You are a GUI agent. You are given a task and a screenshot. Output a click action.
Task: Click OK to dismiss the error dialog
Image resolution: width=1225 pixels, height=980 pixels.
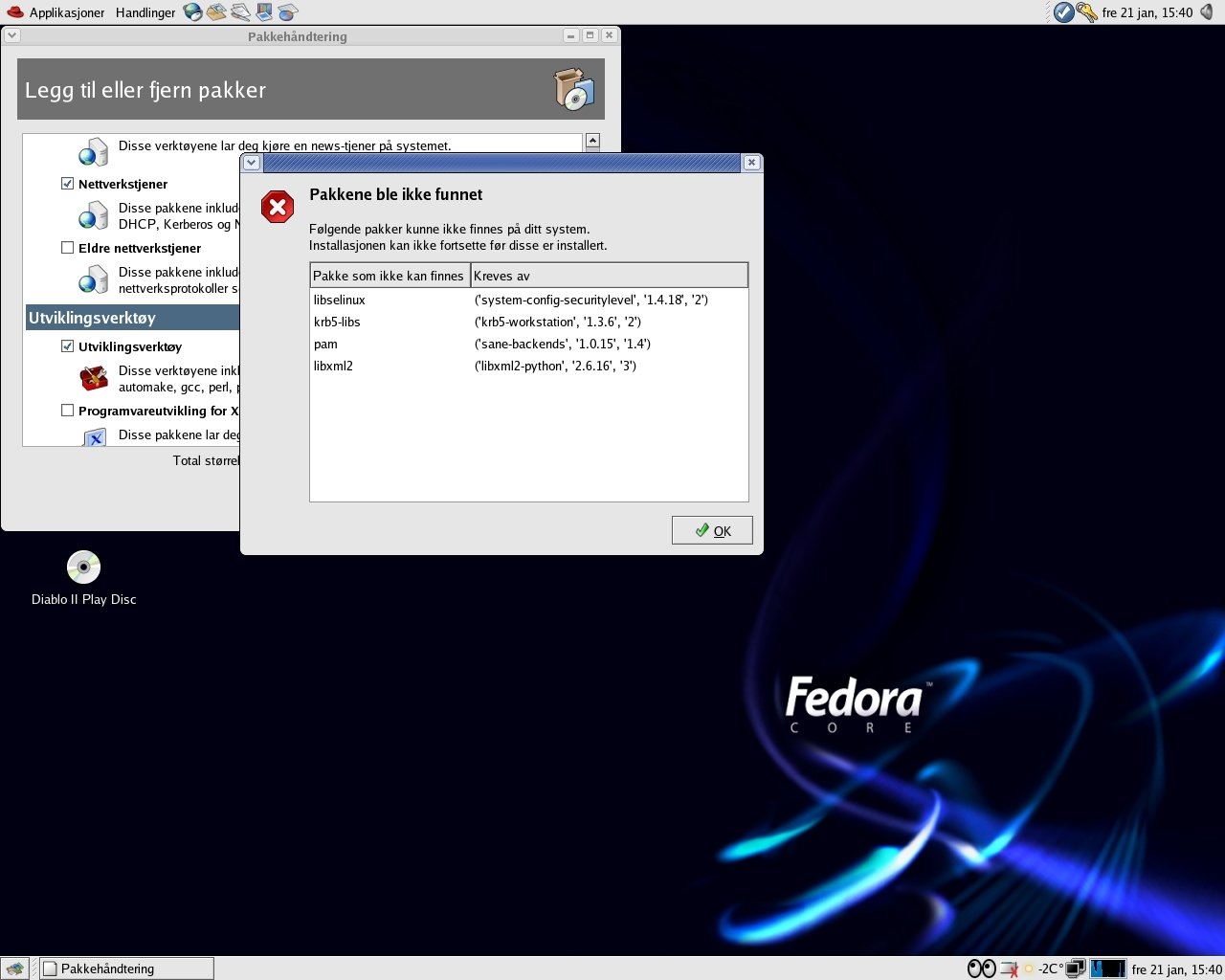tap(712, 530)
